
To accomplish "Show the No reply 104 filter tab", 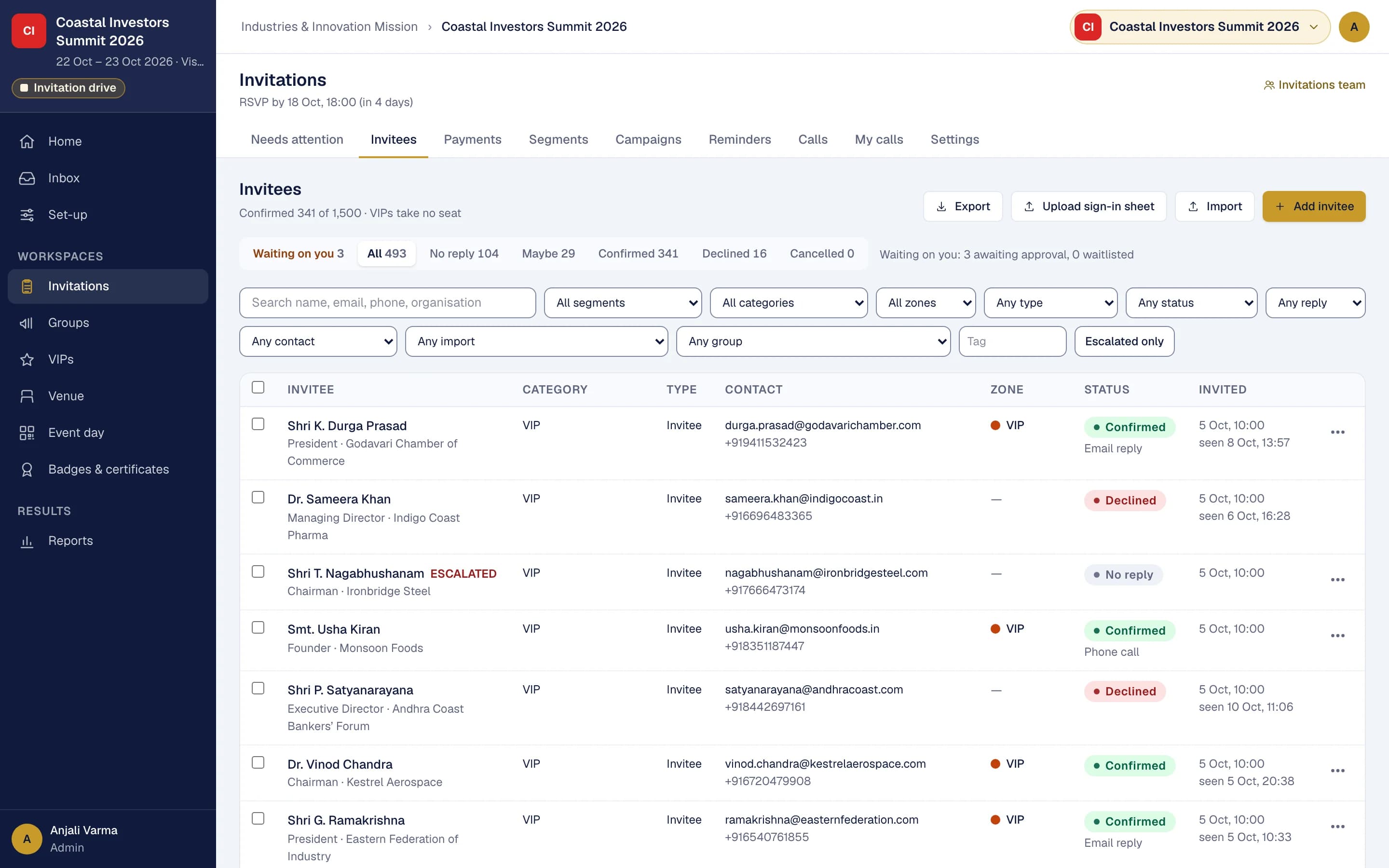I will point(464,254).
